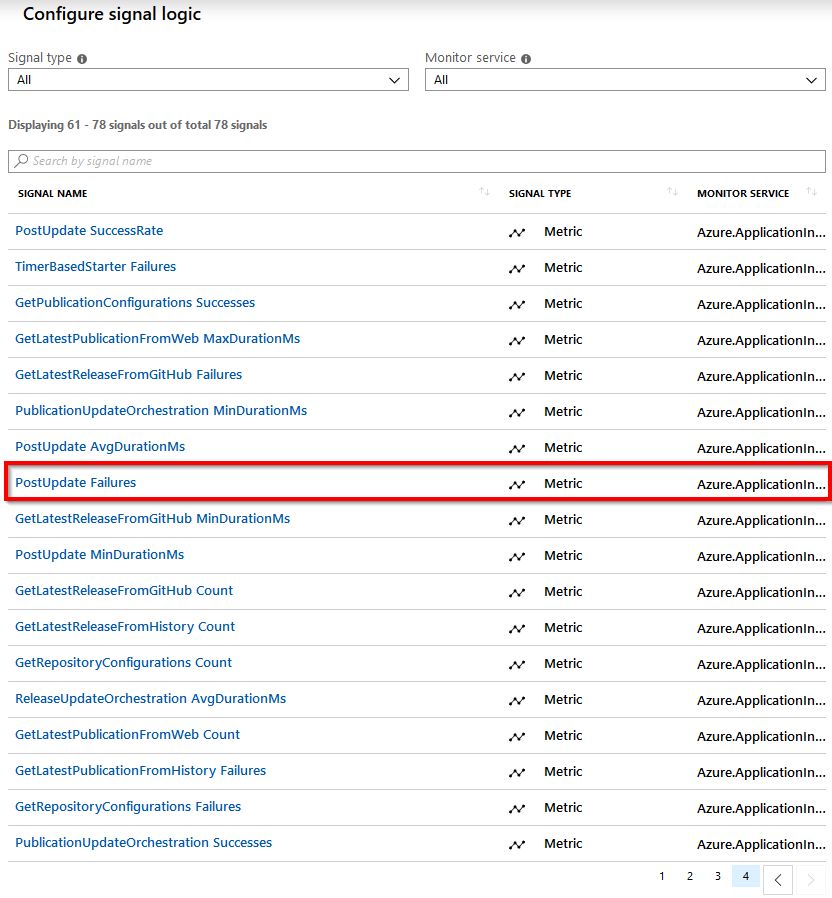Viewport: 832px width, 898px height.
Task: Click metric icon in GetRepositoryConfigurations Failures row
Action: (517, 809)
